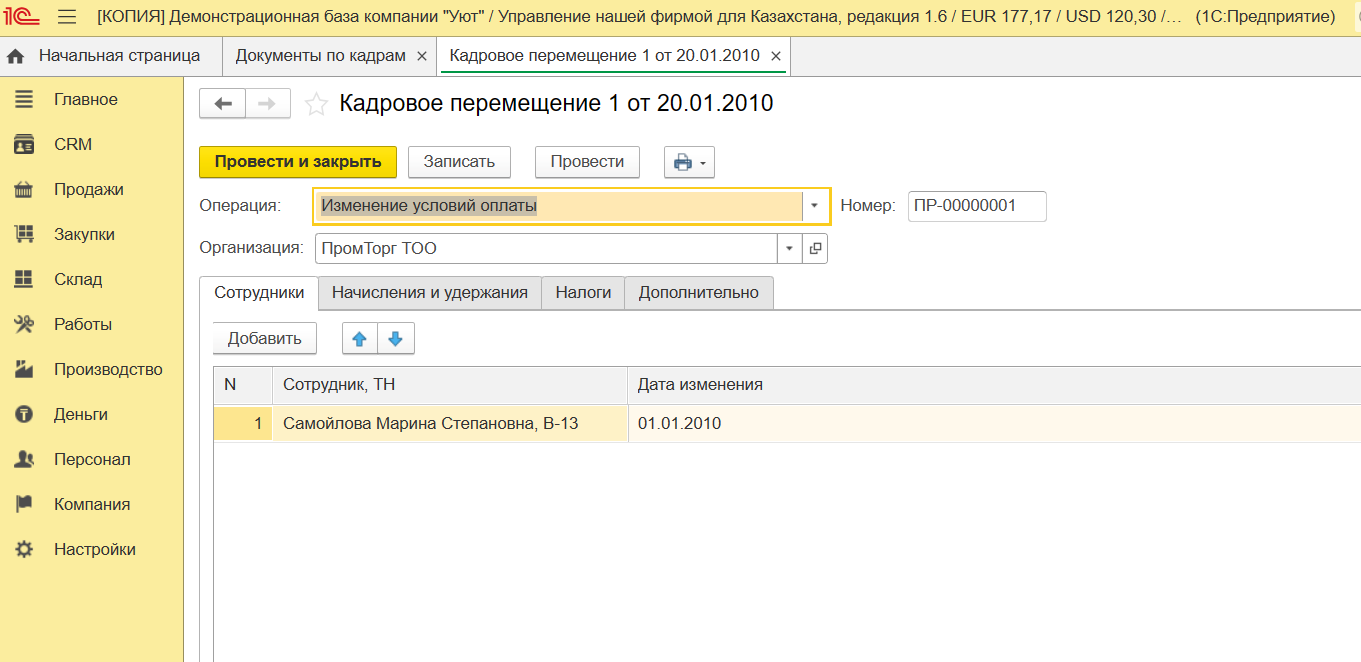Move row up with blue arrow
Screen dimensions: 1361x662
(x=360, y=339)
